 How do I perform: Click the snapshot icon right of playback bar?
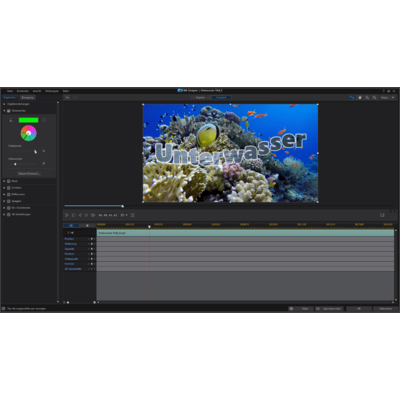(382, 215)
